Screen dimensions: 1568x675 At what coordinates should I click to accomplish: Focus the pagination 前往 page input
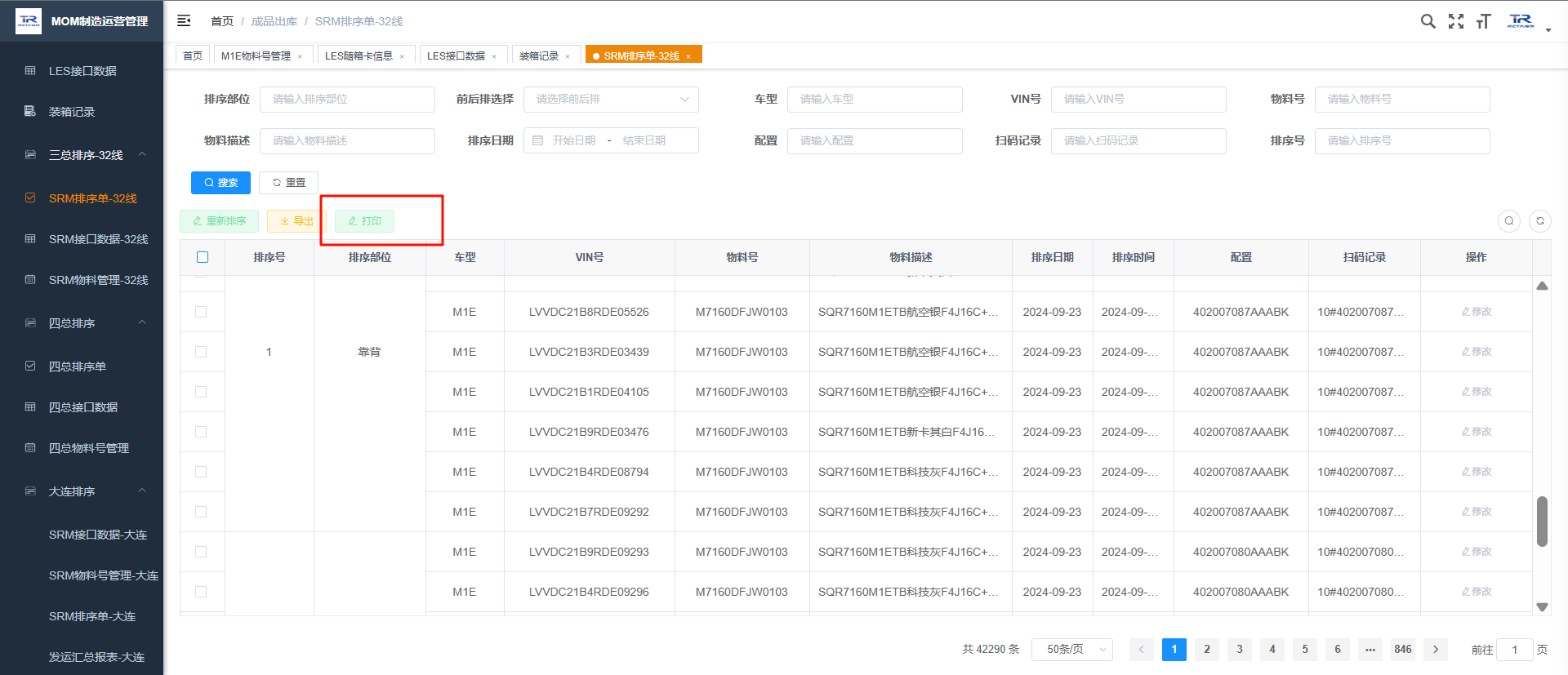coord(1514,650)
